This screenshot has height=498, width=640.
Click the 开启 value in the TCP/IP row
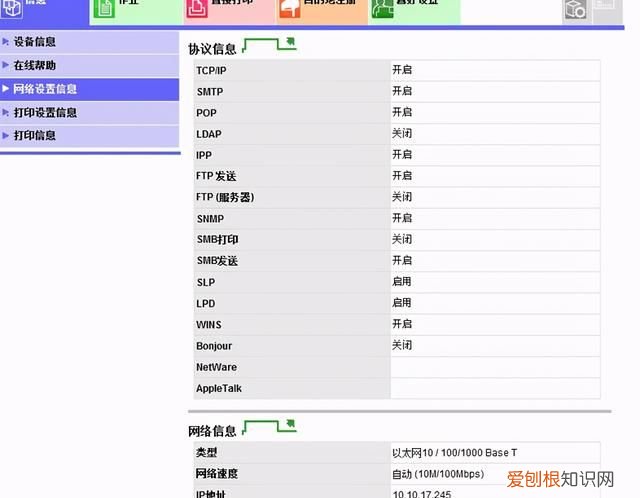[x=402, y=70]
